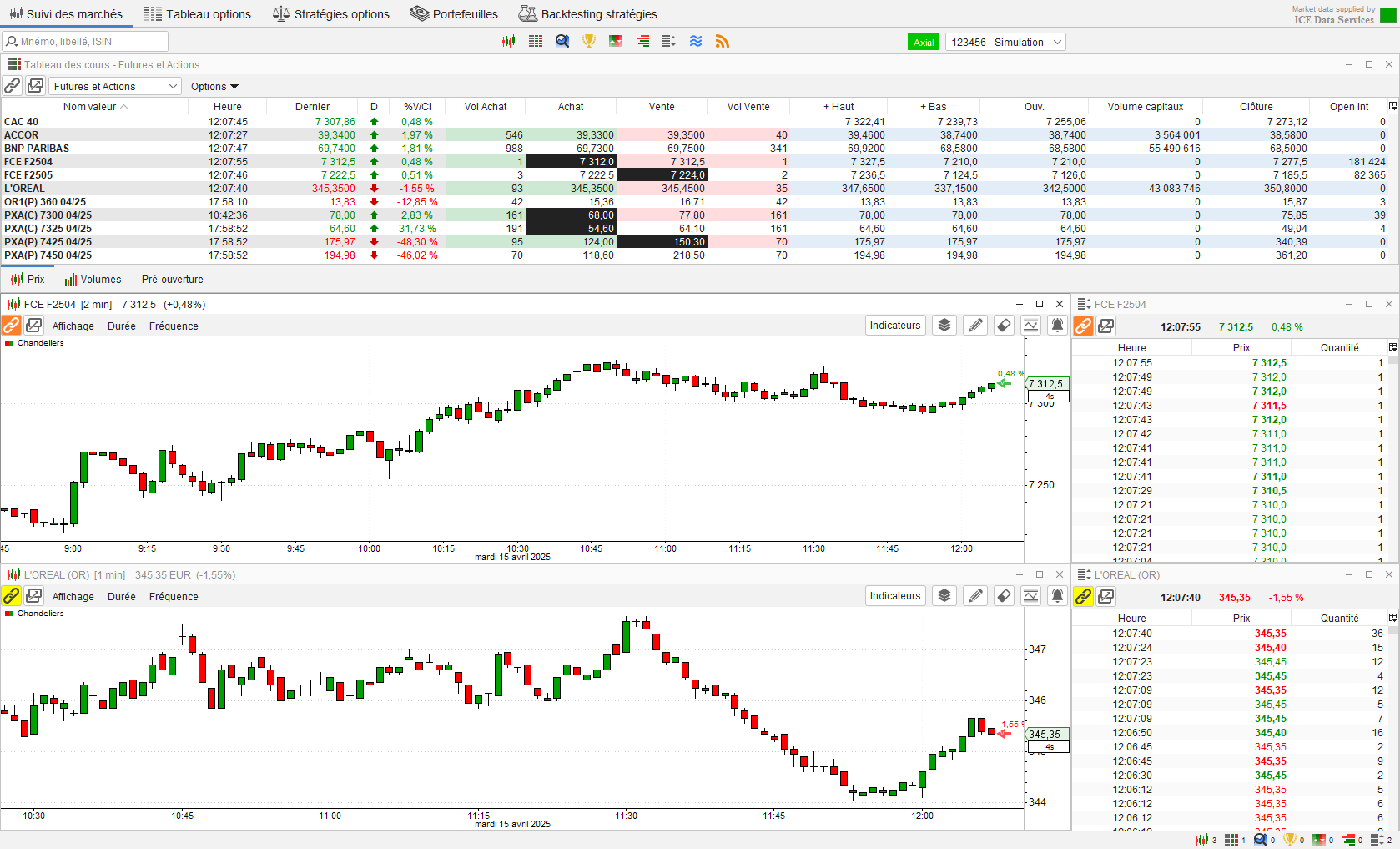Open layers icon in L'OREAL chart

pyautogui.click(x=944, y=596)
